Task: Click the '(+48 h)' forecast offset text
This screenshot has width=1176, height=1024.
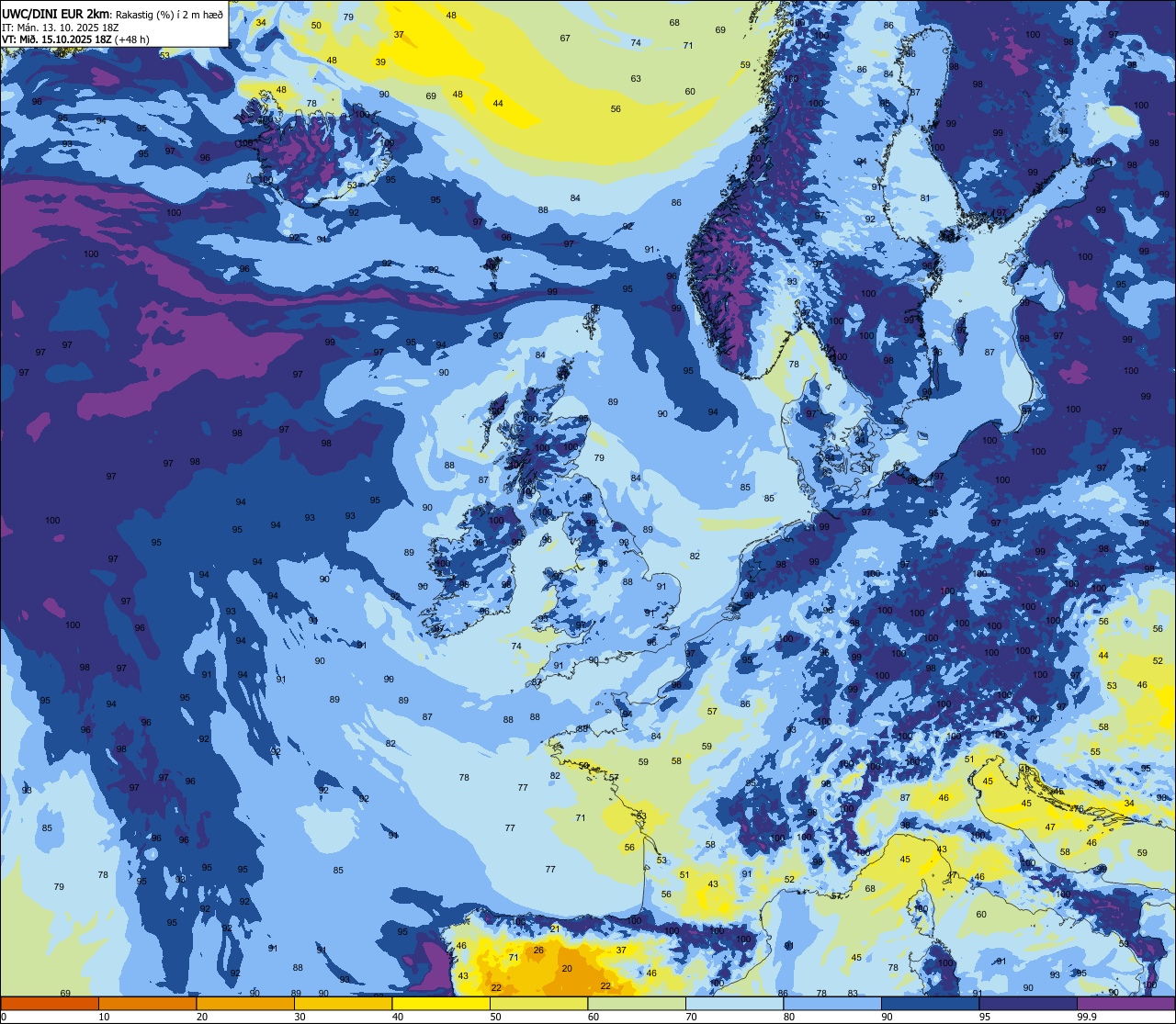Action: (x=132, y=39)
